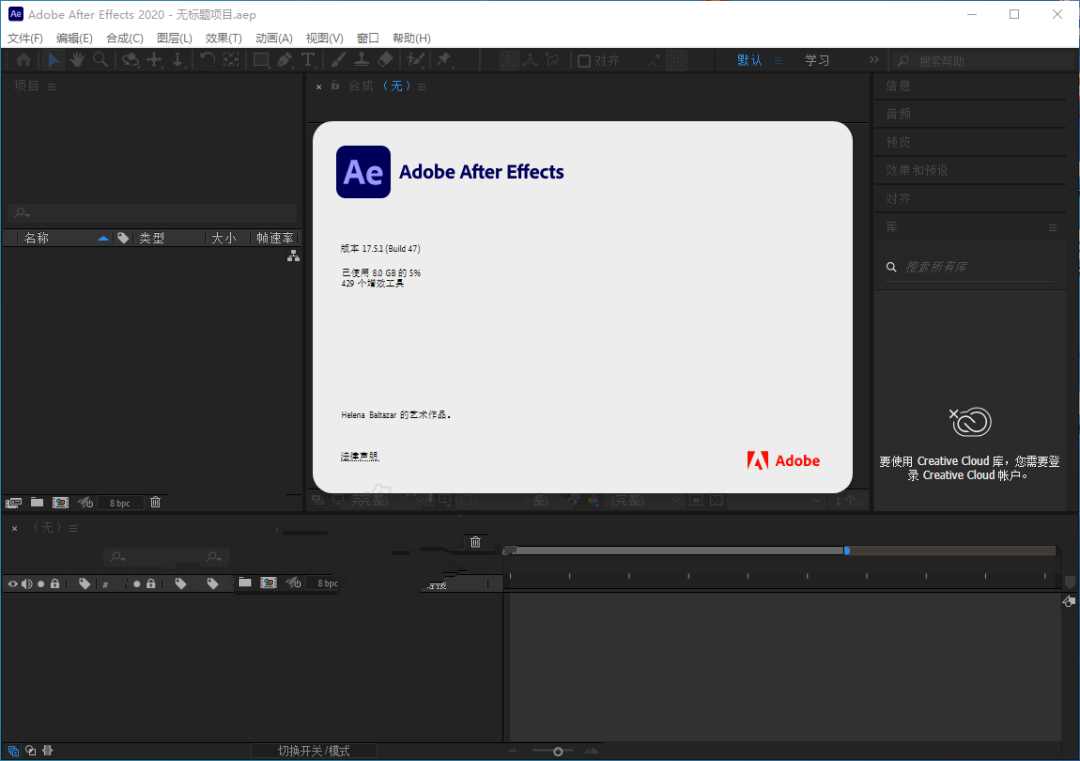Toggle the In/Out/Duration pane icon in timeline footer
This screenshot has height=761, width=1080.
click(x=48, y=751)
